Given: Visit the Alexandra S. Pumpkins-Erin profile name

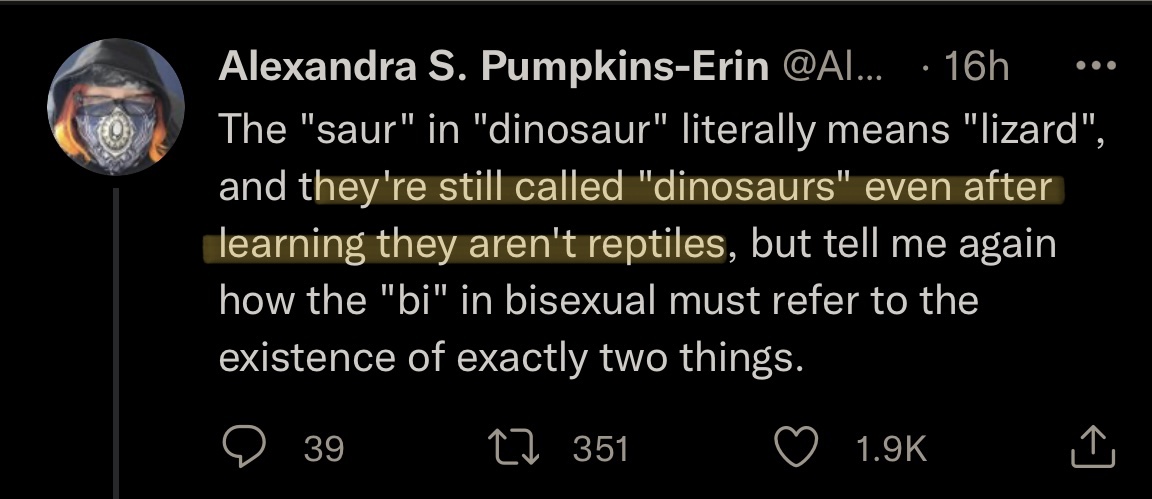Looking at the screenshot, I should click(494, 69).
